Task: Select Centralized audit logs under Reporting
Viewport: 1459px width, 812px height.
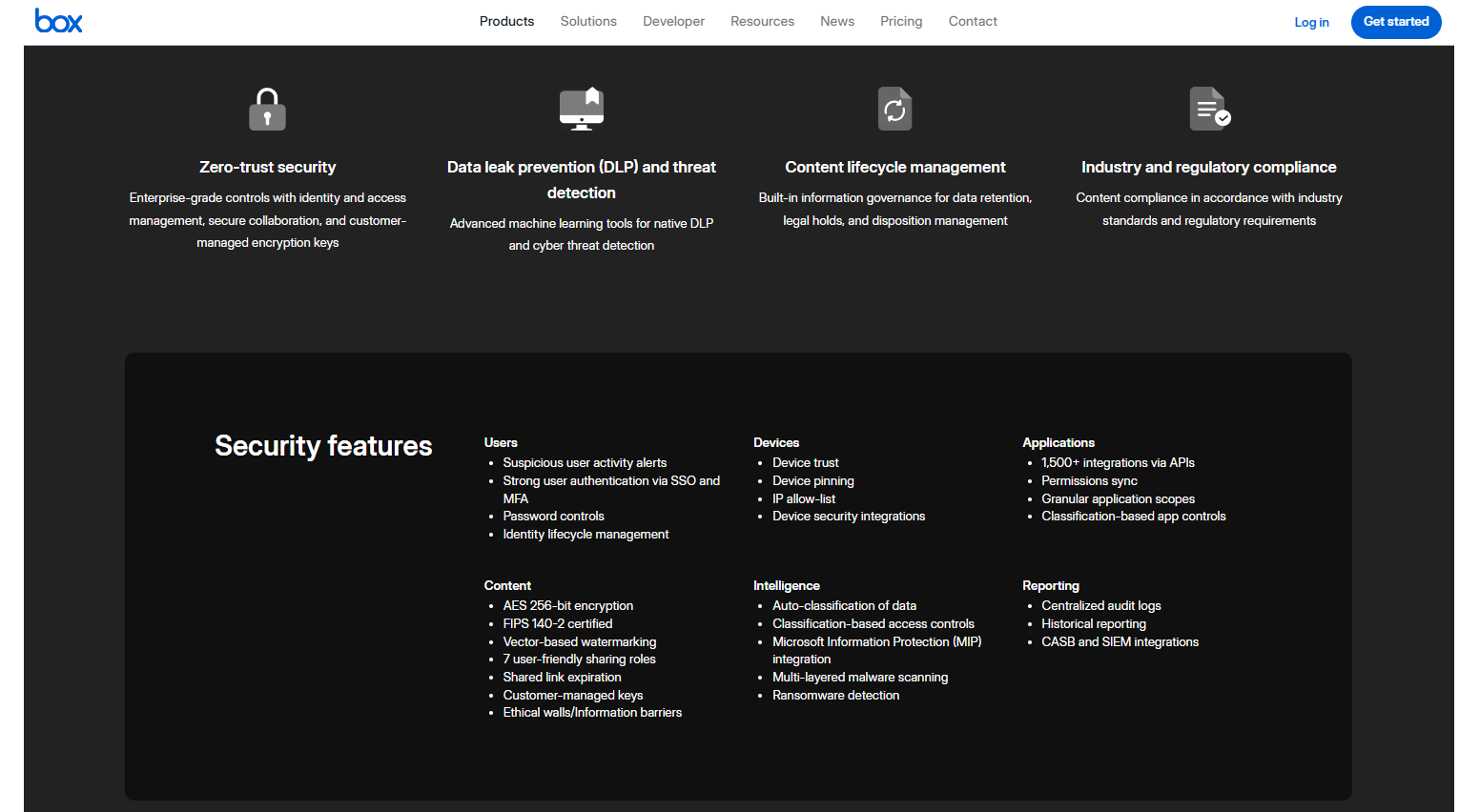Action: coord(1100,605)
